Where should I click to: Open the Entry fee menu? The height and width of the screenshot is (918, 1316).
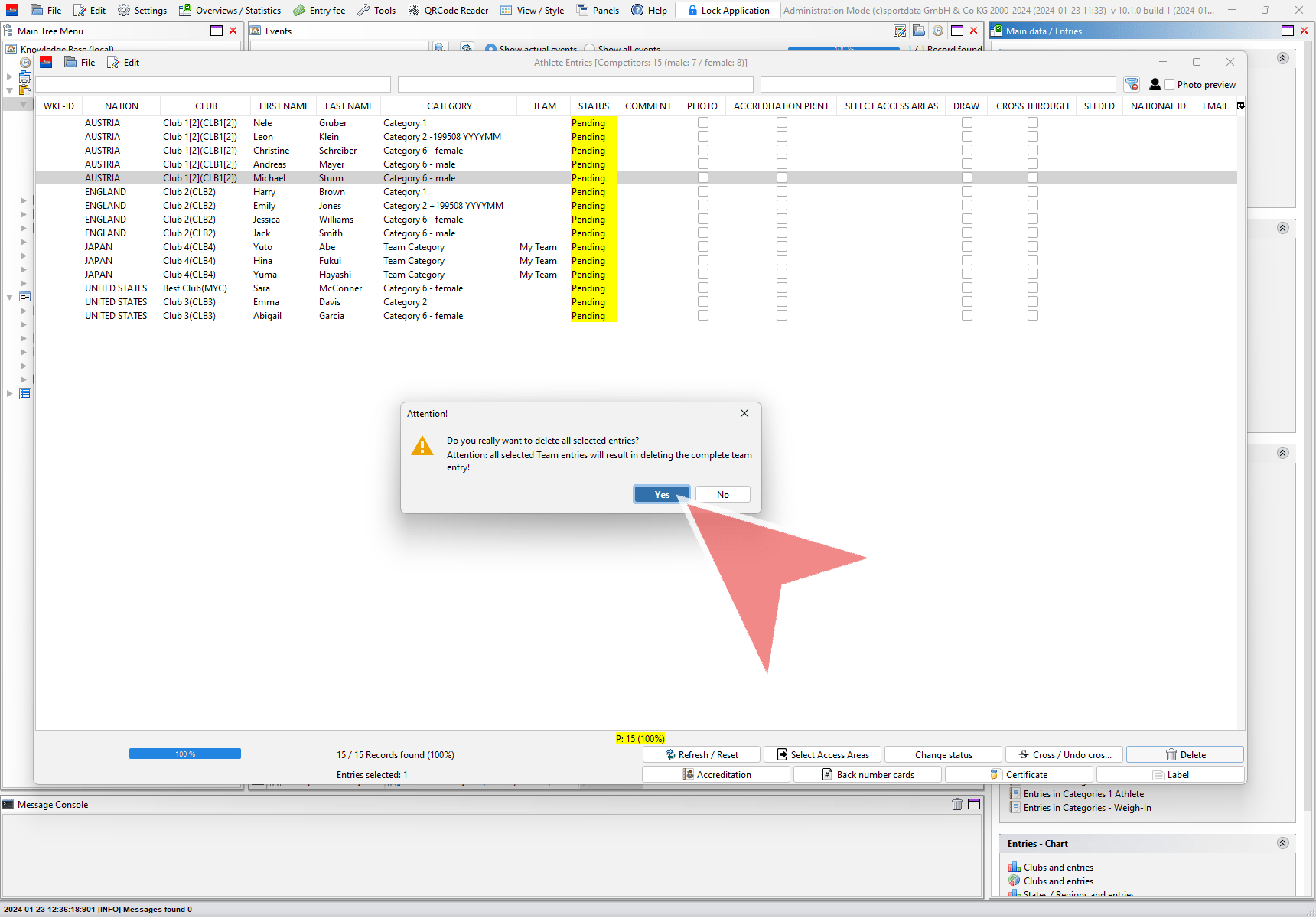pos(319,10)
